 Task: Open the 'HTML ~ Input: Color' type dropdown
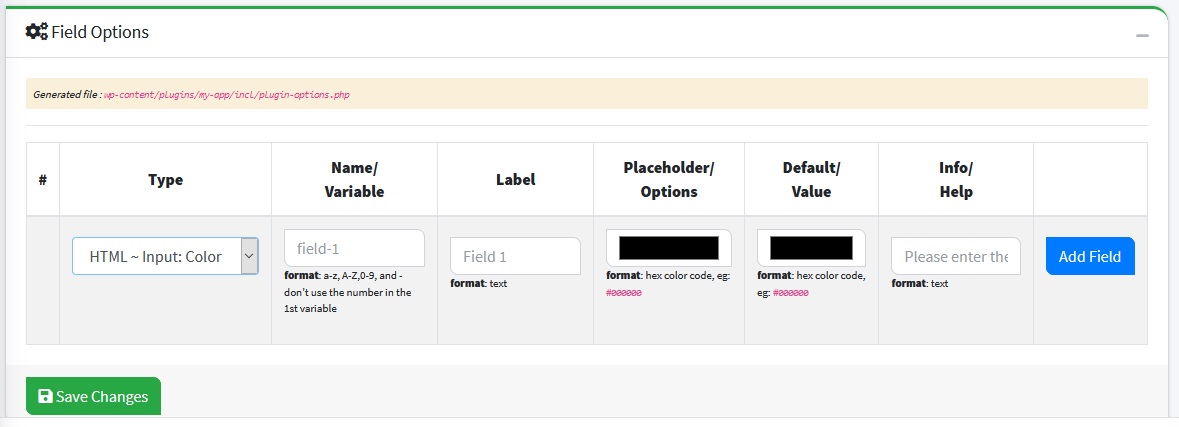pos(165,256)
